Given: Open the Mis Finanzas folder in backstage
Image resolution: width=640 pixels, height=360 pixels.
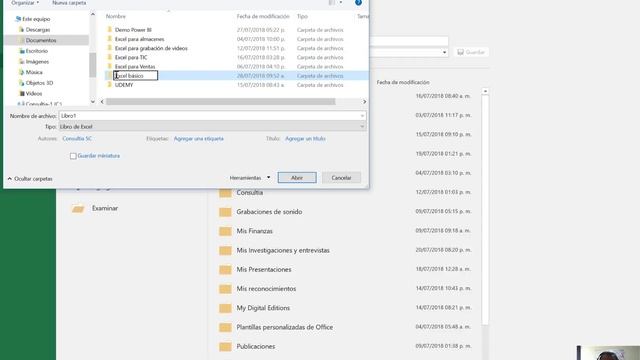Looking at the screenshot, I should 254,231.
